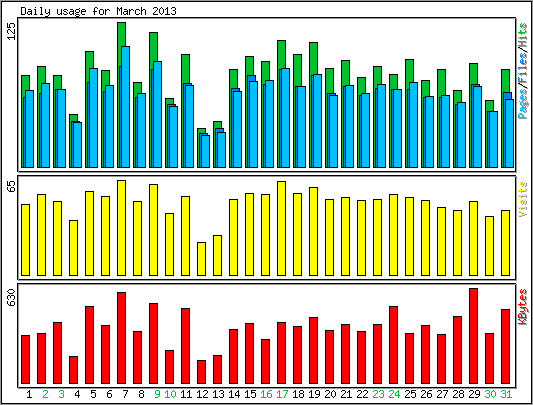The image size is (533, 405).
Task: Click the shortest red KBytes bar for day 12
Action: tap(202, 372)
